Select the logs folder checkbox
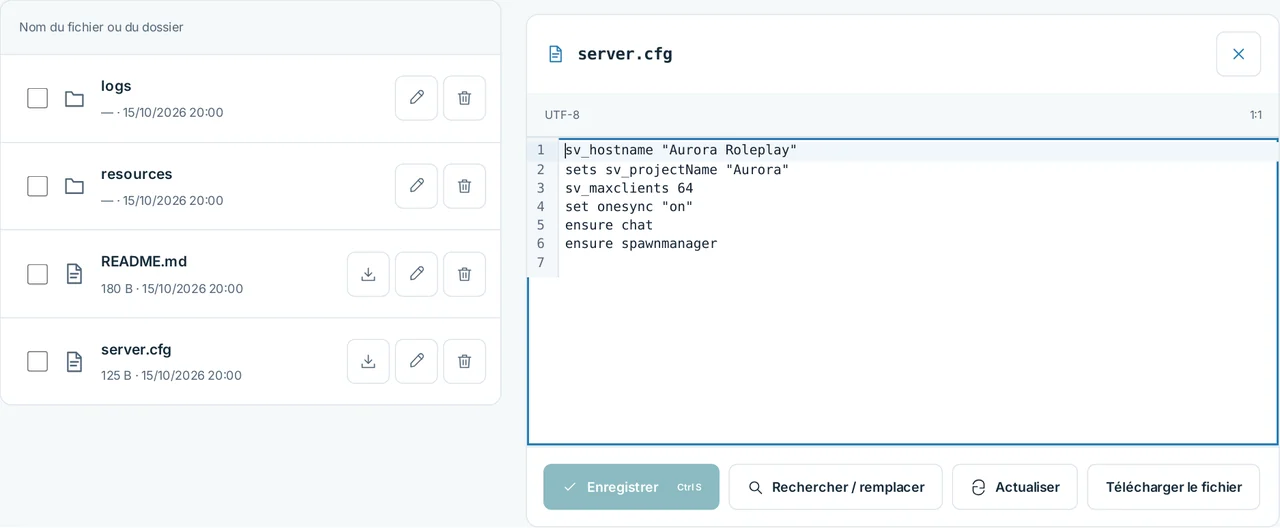The image size is (1280, 528). pos(37,98)
